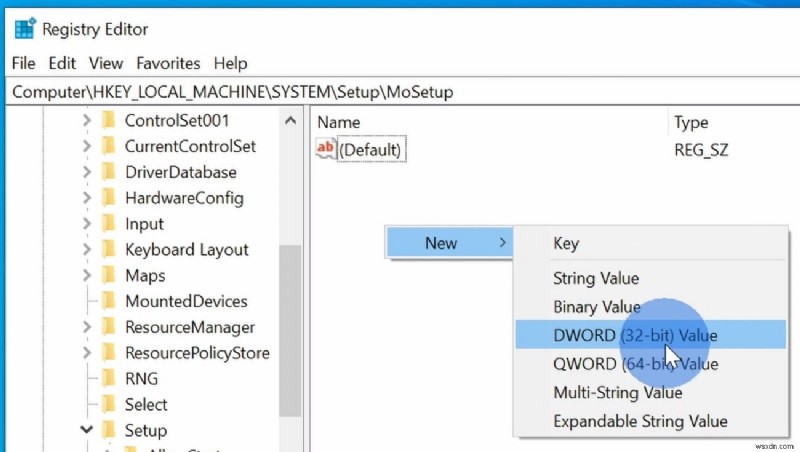Click the RNG folder icon
800x452 pixels.
click(108, 379)
